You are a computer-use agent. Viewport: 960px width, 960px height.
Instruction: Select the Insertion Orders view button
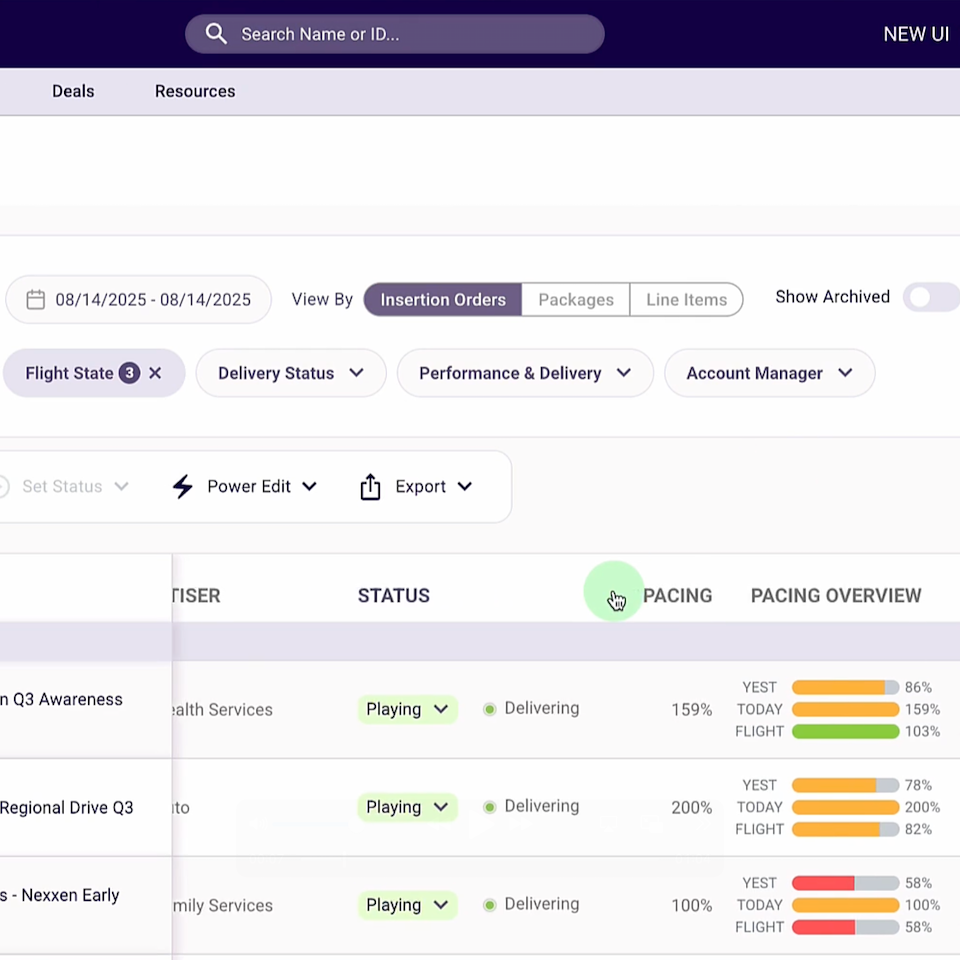pyautogui.click(x=442, y=300)
